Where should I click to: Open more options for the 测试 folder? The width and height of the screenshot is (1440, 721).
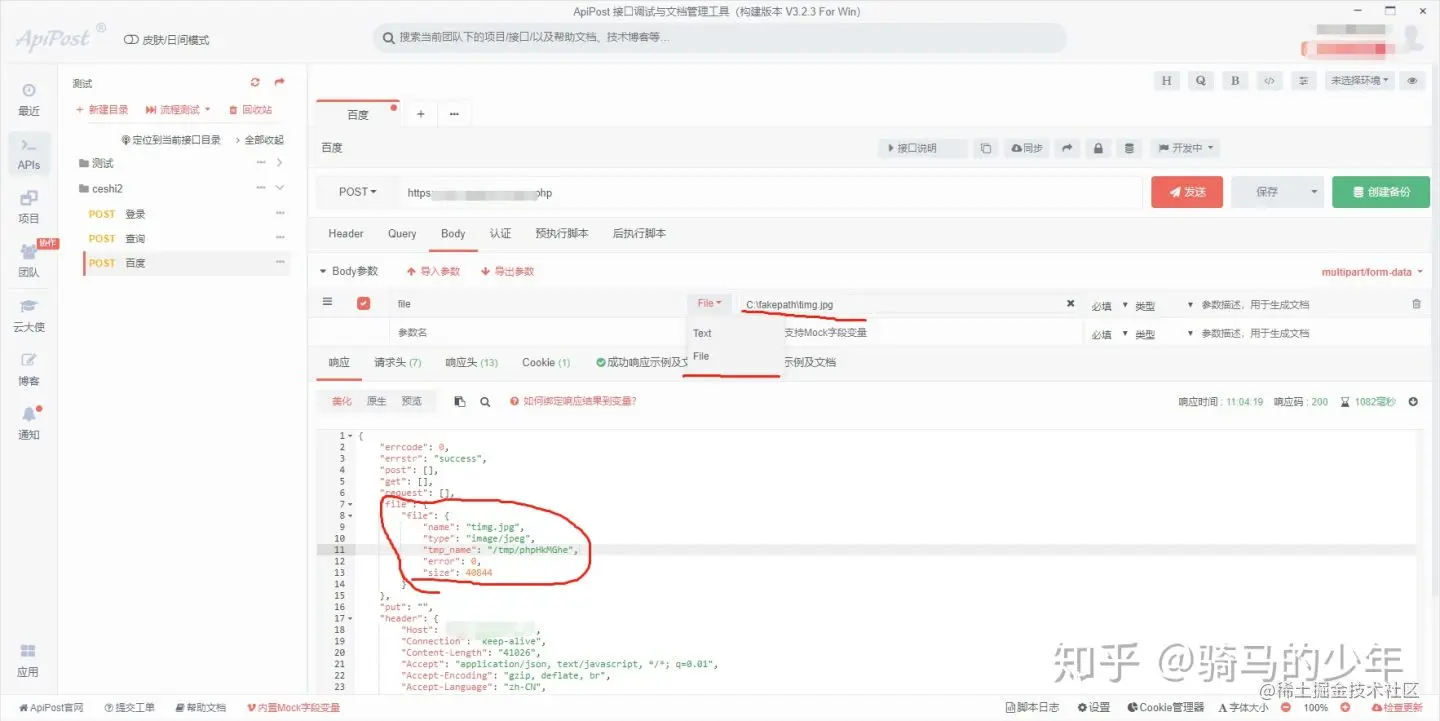tap(261, 162)
